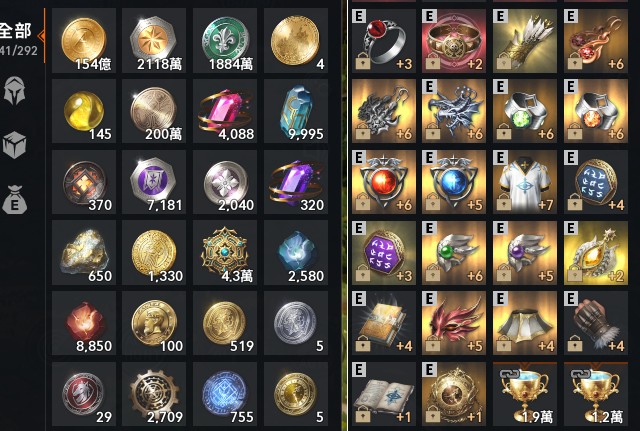Click the white robe armor +7
Image resolution: width=640 pixels, height=431 pixels.
point(525,182)
